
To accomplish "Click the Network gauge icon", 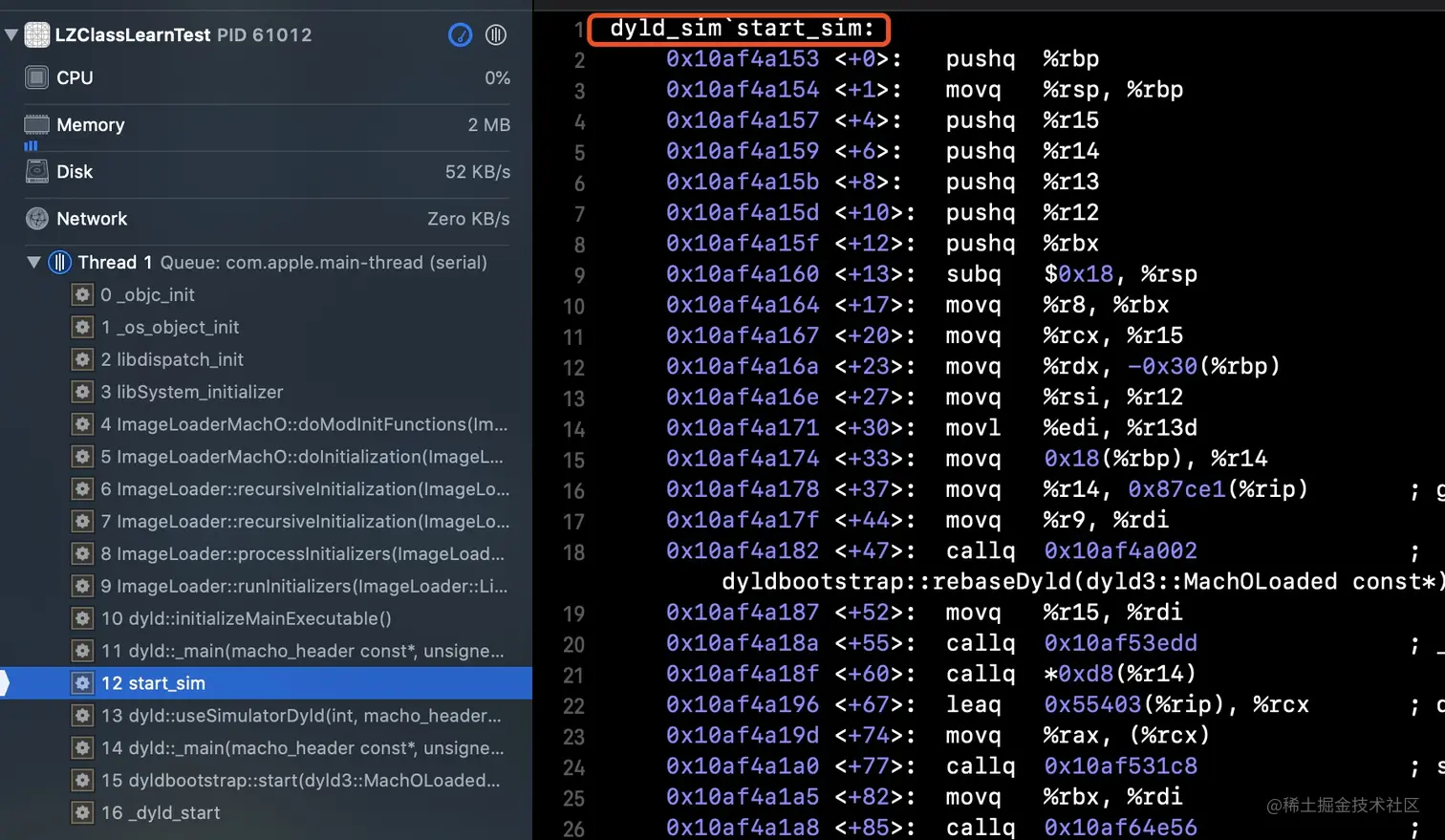I will coord(35,218).
